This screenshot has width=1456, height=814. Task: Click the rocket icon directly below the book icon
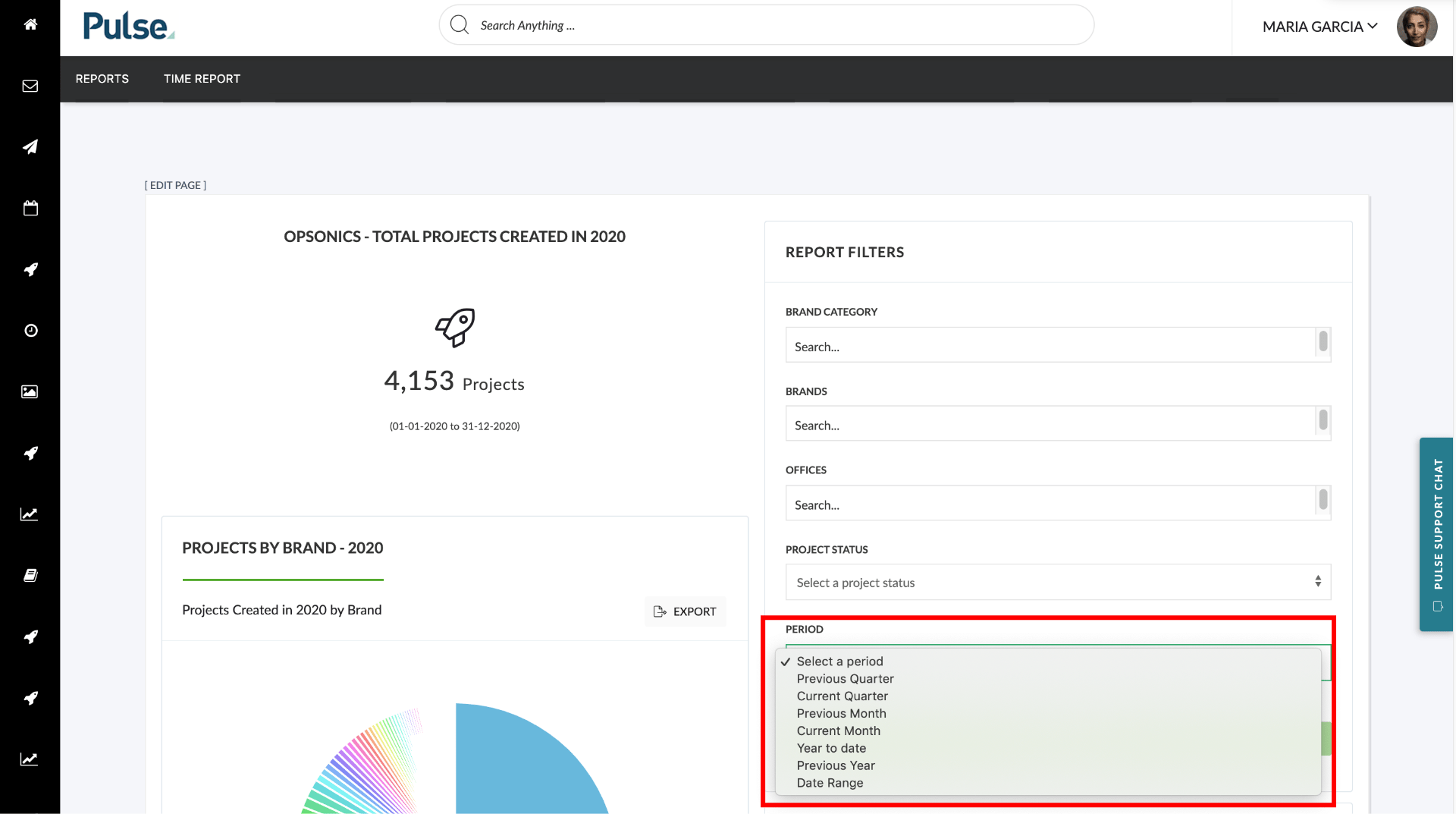tap(30, 636)
